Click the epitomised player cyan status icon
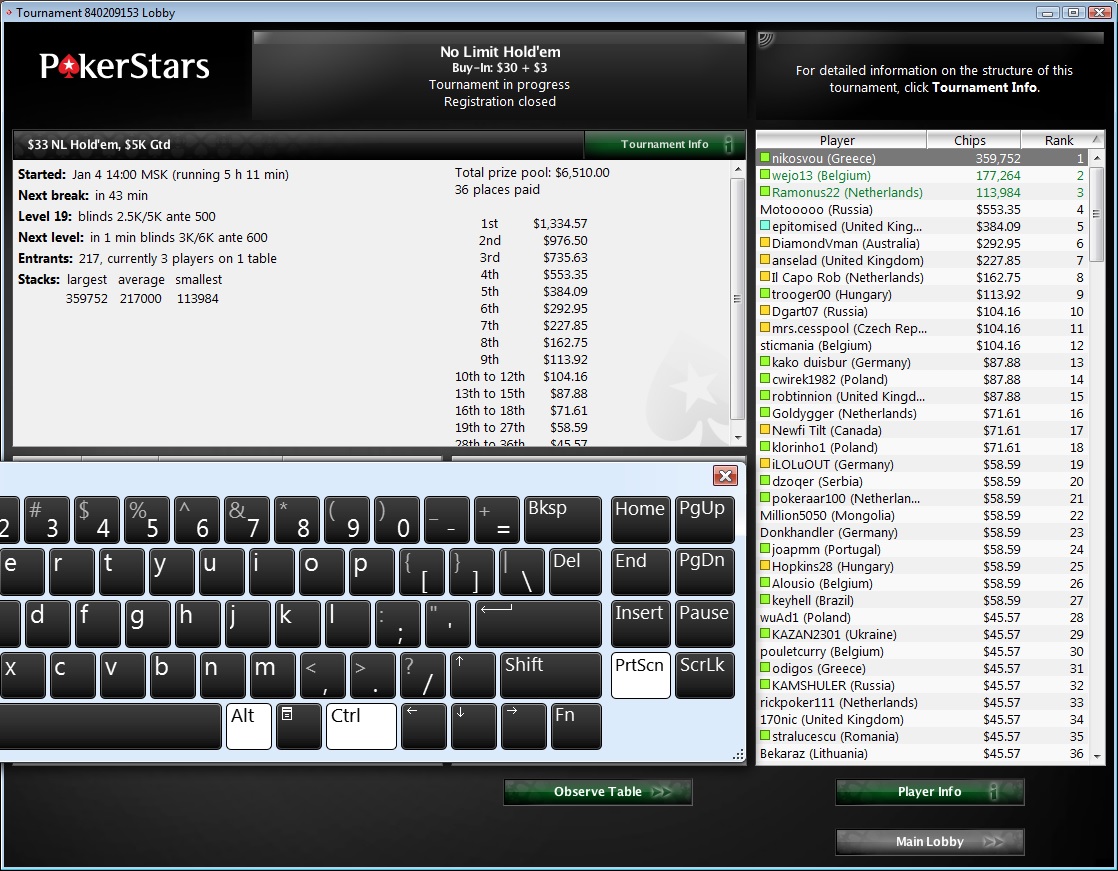1118x871 pixels. pyautogui.click(x=765, y=226)
